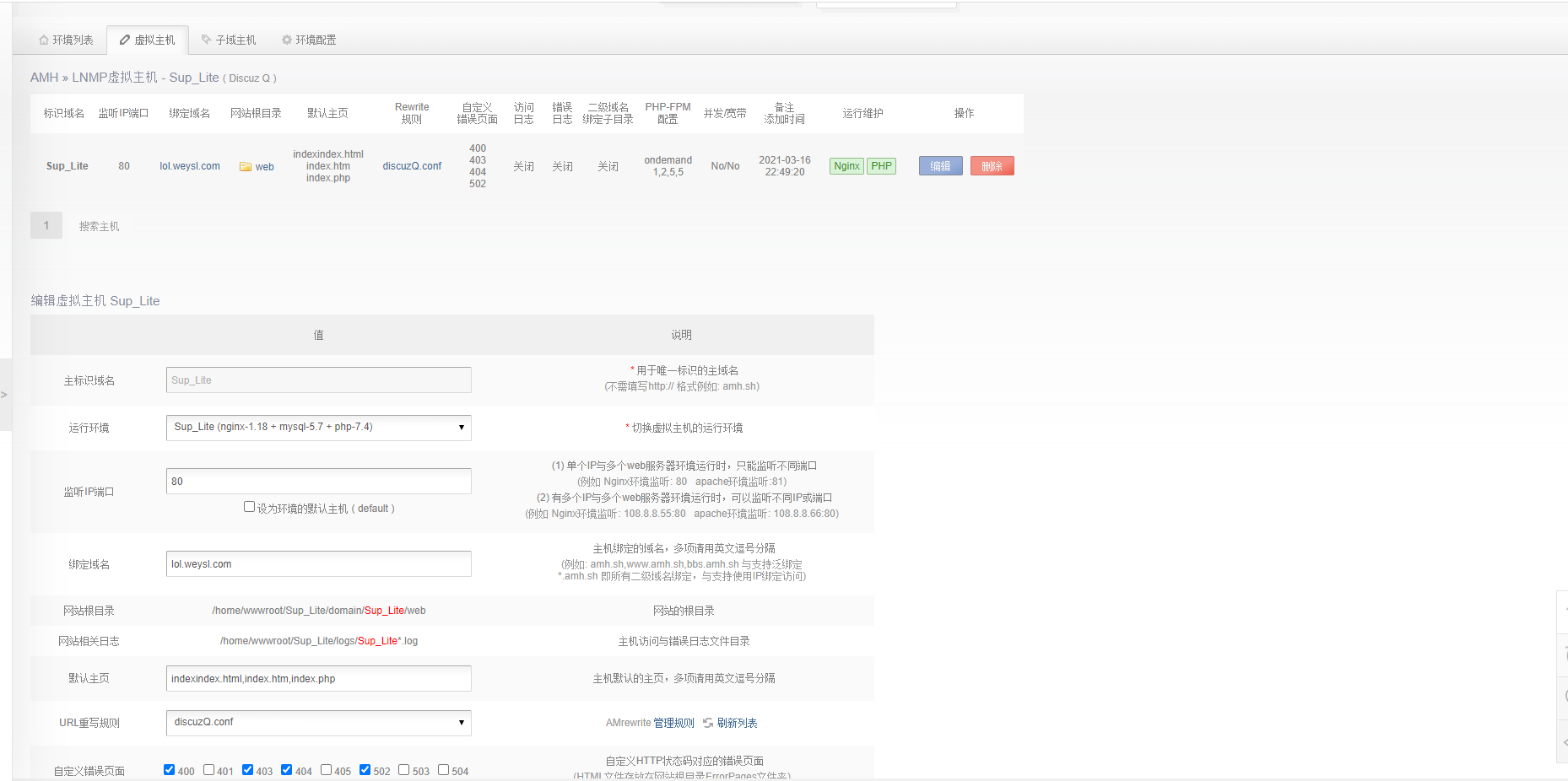Click the 默认主页 input field

pos(318,679)
